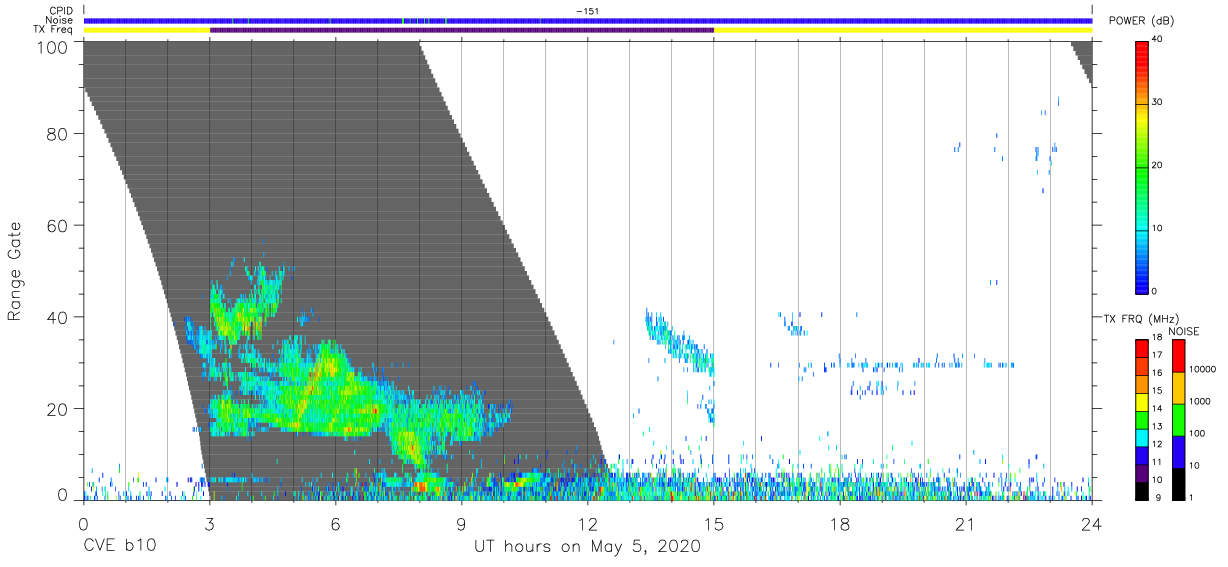
Task: Click the 60 range gate tick label
Action: pyautogui.click(x=58, y=225)
